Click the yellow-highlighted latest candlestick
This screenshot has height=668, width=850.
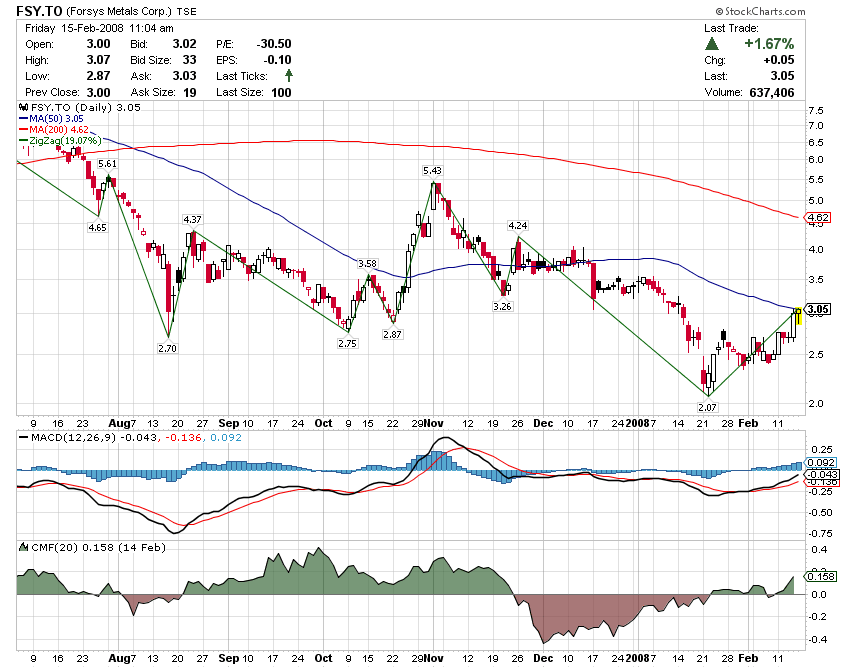[797, 318]
